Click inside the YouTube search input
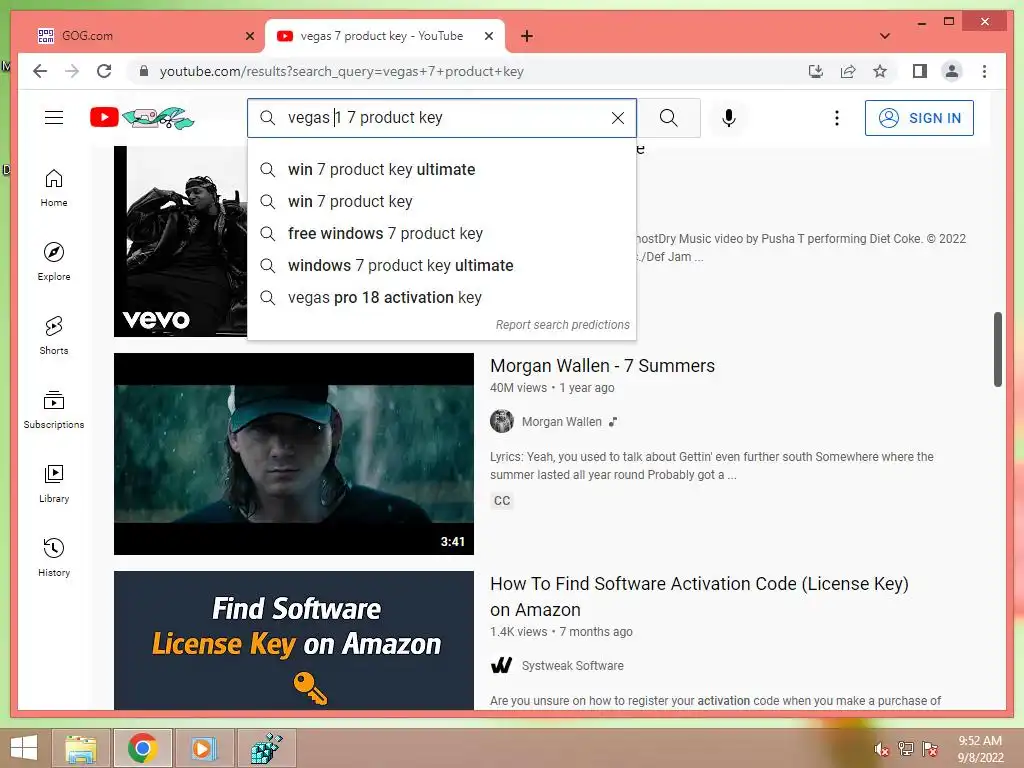 (444, 118)
